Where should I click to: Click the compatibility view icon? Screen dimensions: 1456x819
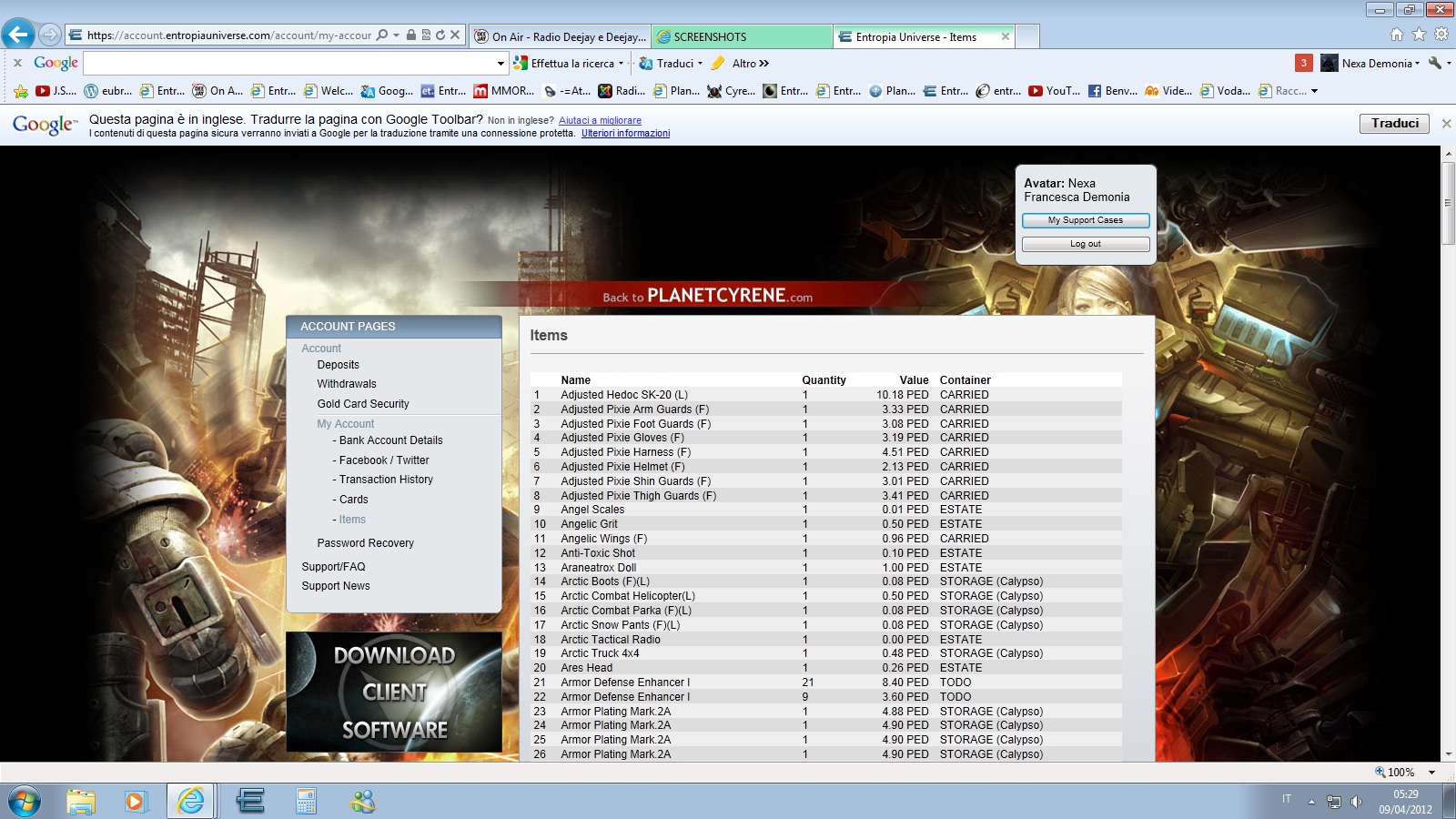click(x=426, y=35)
